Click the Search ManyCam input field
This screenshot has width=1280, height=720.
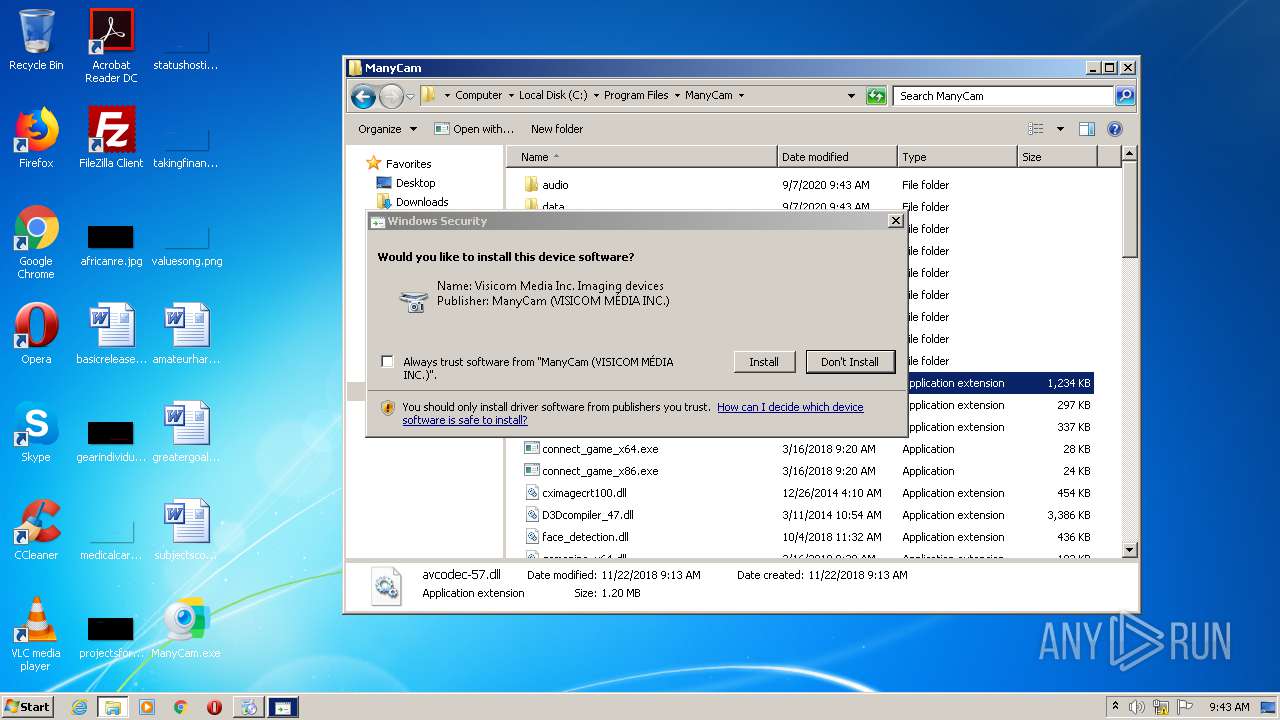tap(1003, 96)
